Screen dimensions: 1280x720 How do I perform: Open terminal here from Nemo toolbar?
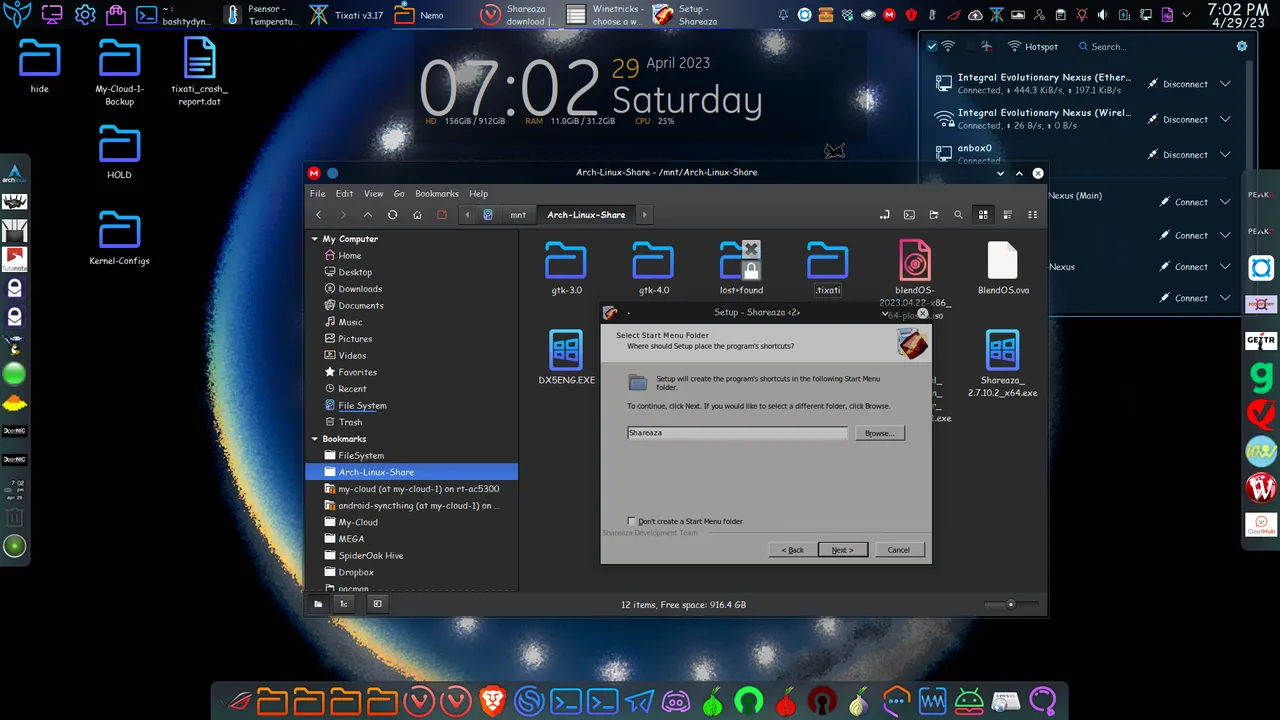pos(909,215)
